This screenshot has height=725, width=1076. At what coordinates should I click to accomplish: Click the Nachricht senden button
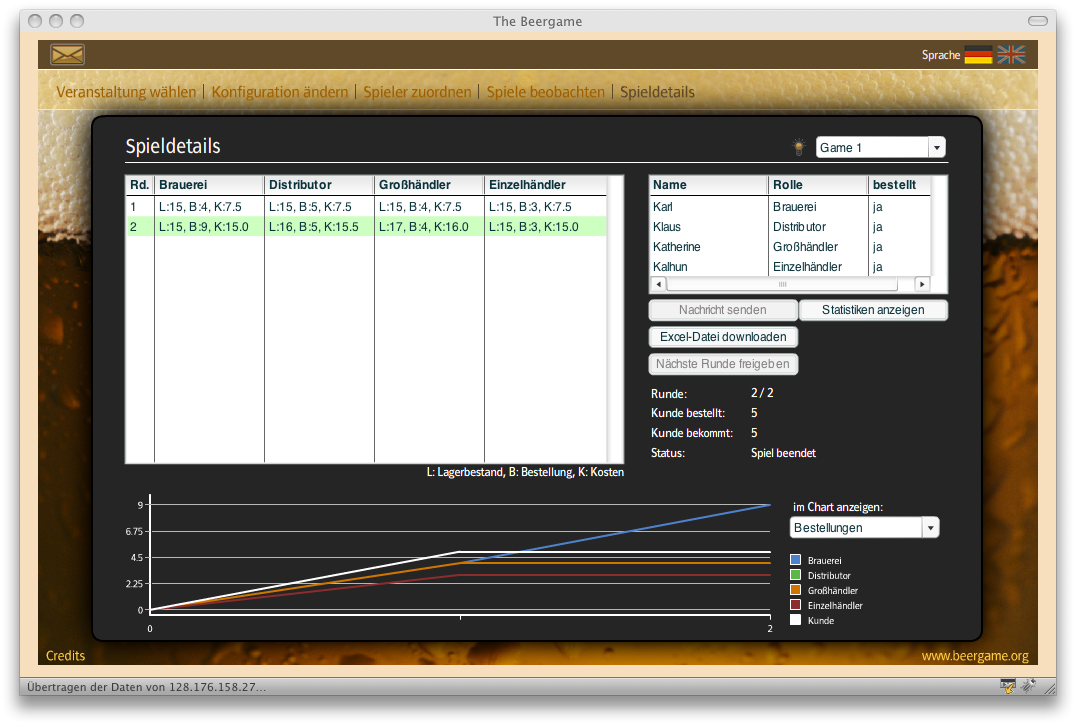[723, 310]
